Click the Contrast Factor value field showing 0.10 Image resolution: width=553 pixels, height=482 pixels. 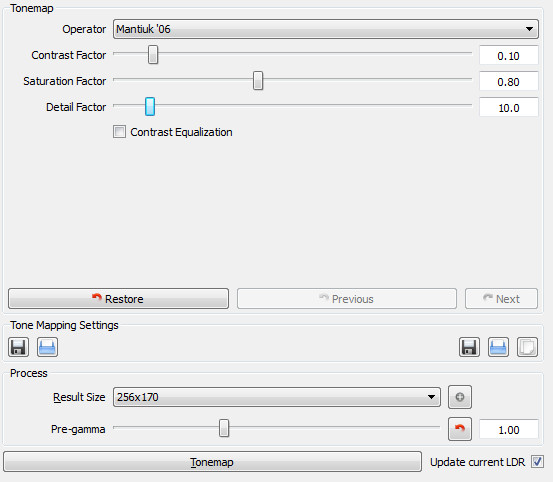click(x=509, y=55)
